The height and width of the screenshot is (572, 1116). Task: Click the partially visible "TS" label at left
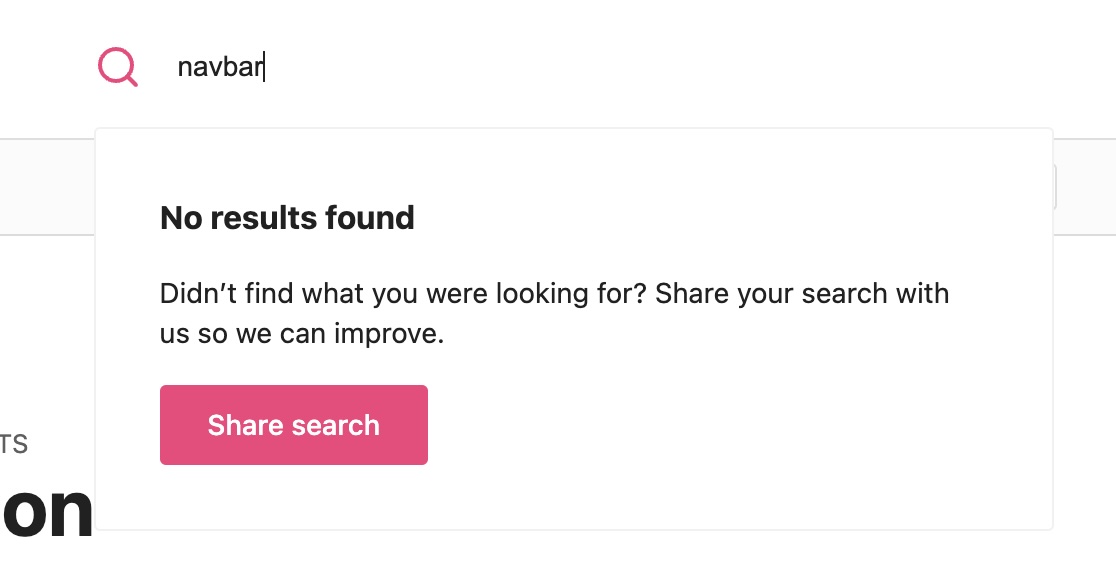pos(14,444)
